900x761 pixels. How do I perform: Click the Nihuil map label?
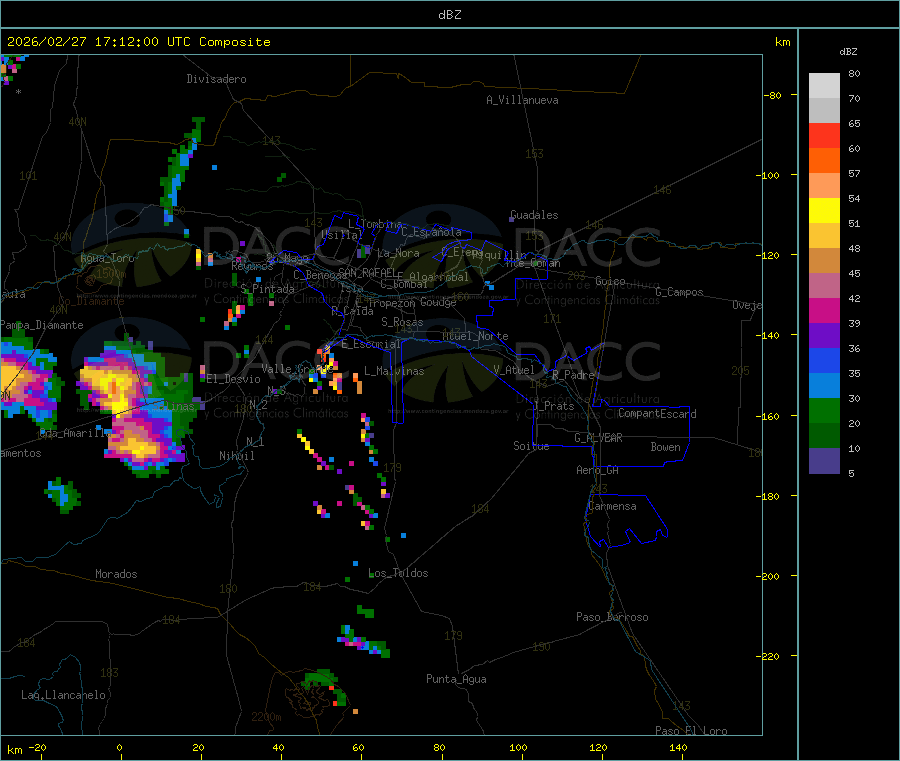237,456
